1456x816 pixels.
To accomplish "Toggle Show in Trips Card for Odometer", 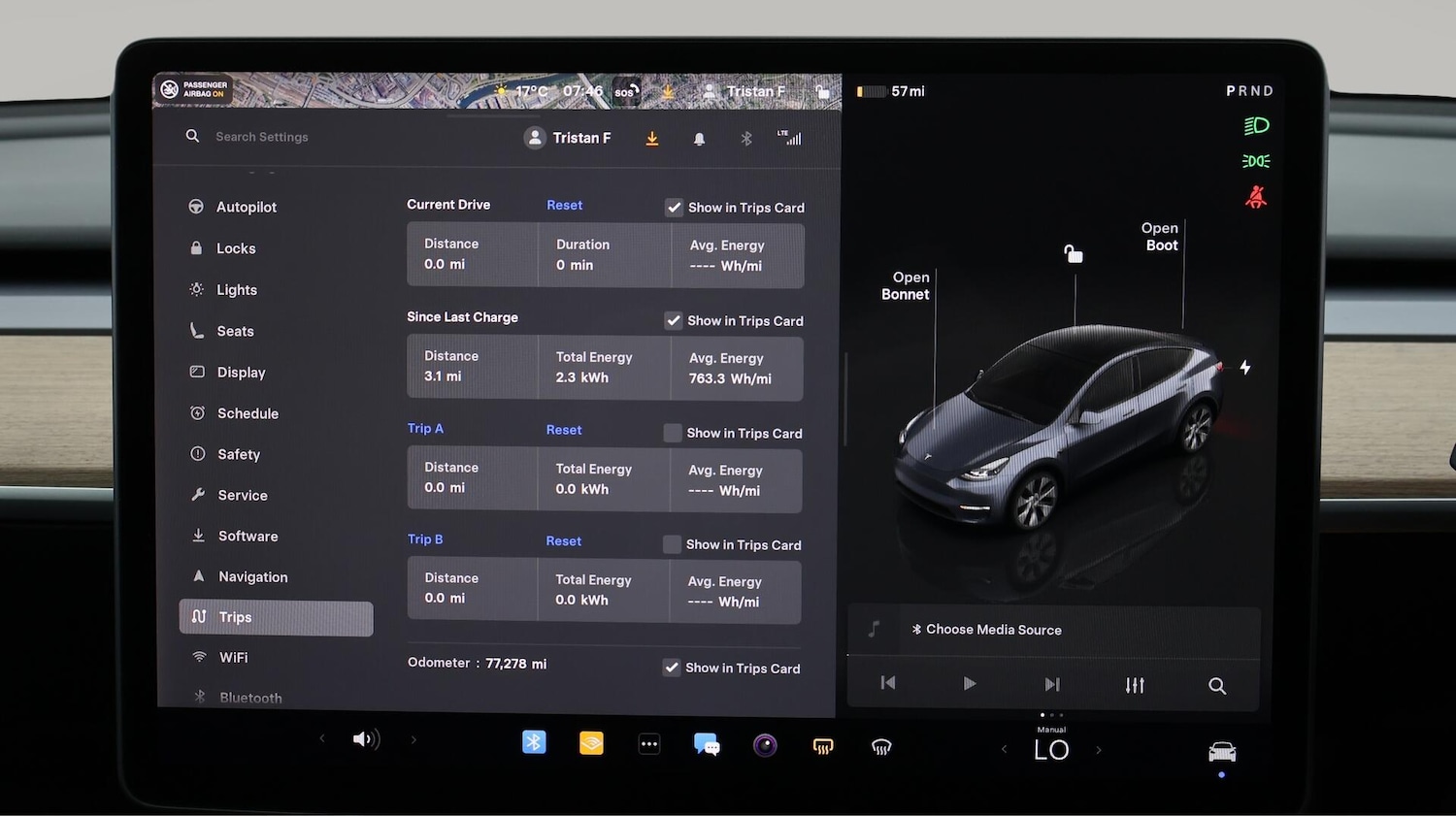I will (671, 668).
